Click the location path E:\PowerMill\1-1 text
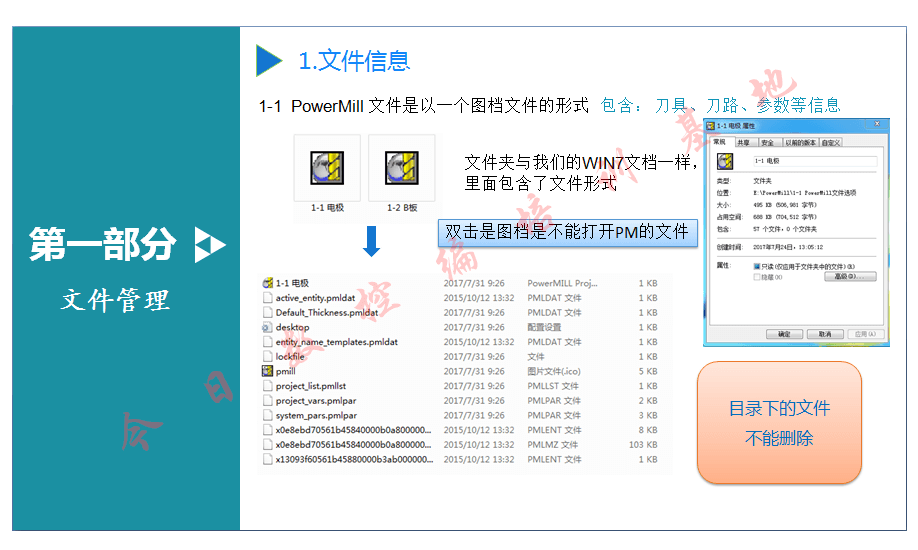 pyautogui.click(x=804, y=193)
